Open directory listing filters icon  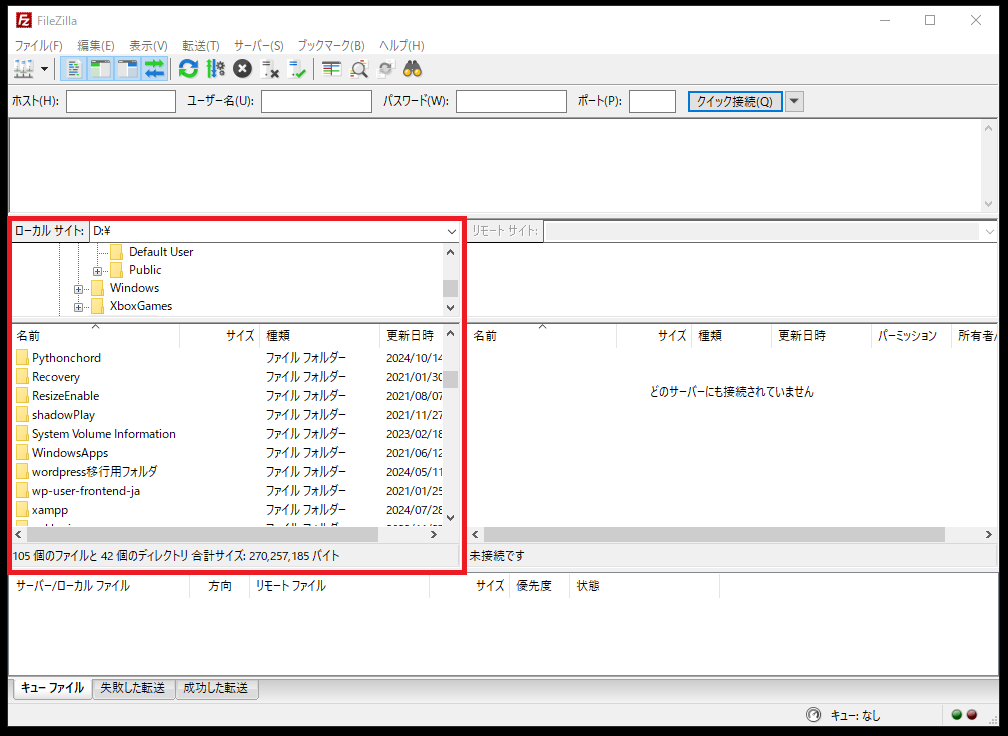(331, 69)
